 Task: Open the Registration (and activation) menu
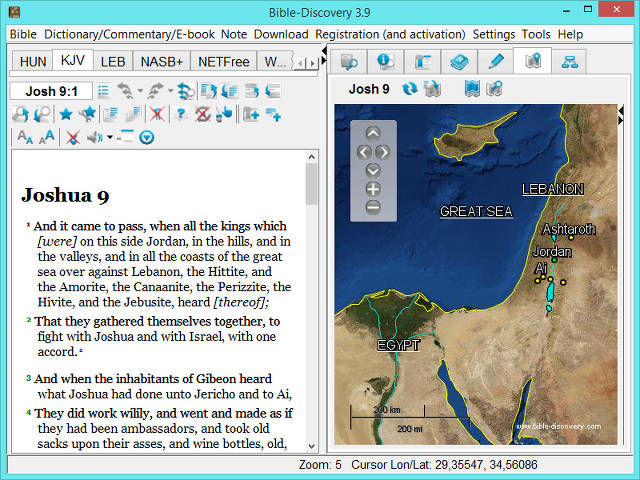point(390,34)
